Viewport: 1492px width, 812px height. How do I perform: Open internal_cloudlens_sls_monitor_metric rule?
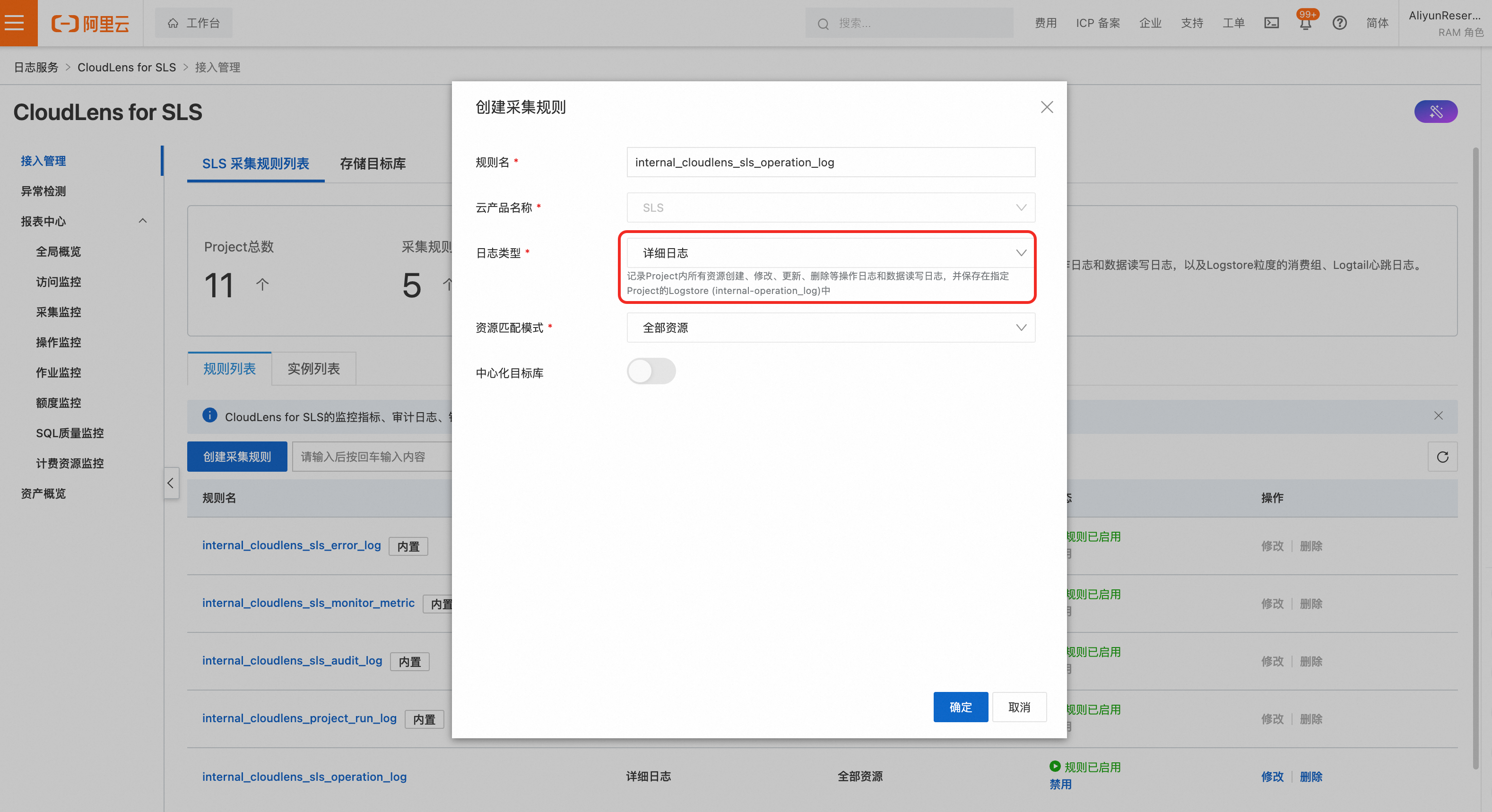click(x=308, y=603)
